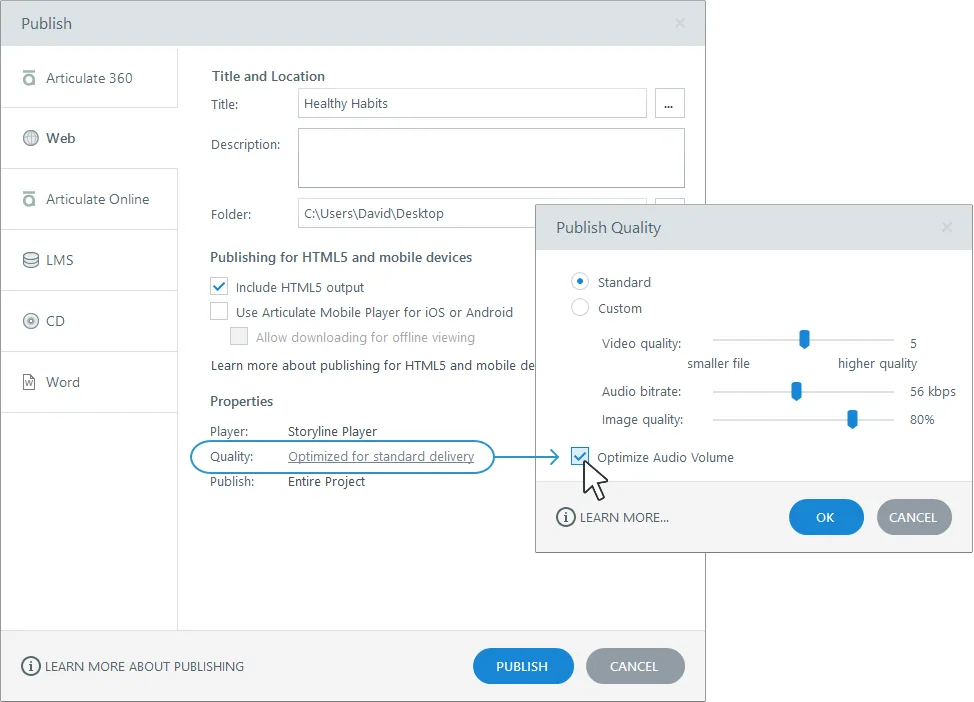974x702 pixels.
Task: Click the Description text box
Action: click(x=491, y=158)
